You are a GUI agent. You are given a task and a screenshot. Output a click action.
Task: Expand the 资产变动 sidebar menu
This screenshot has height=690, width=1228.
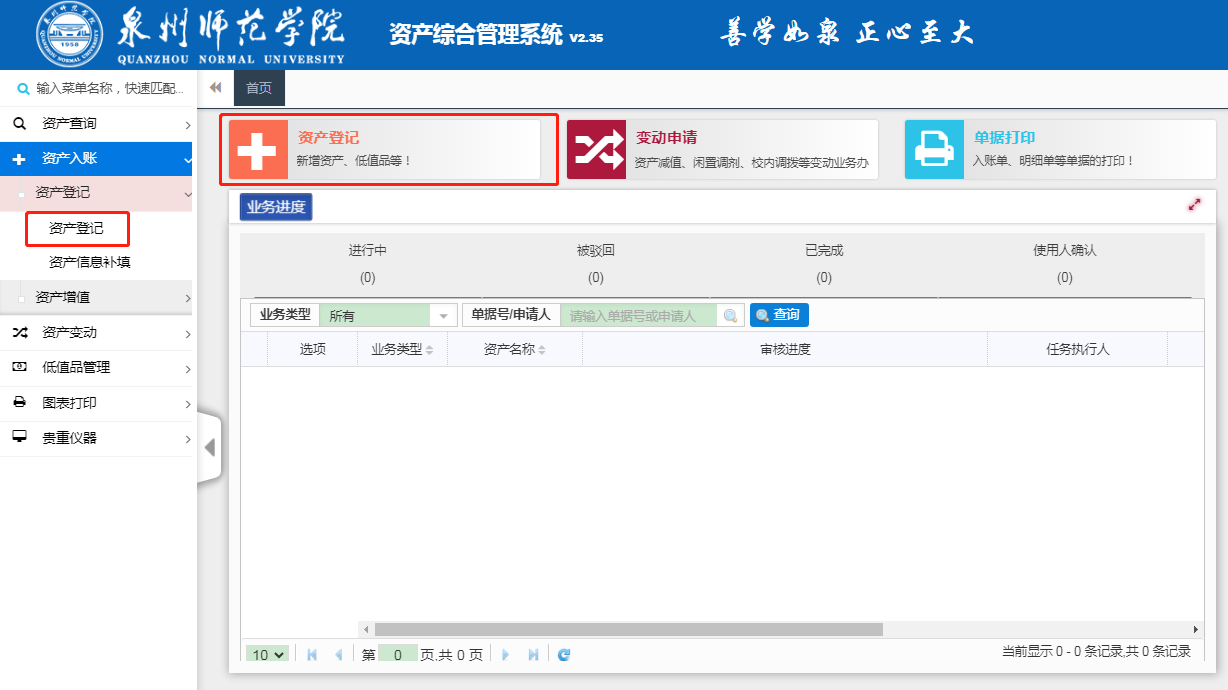point(96,333)
